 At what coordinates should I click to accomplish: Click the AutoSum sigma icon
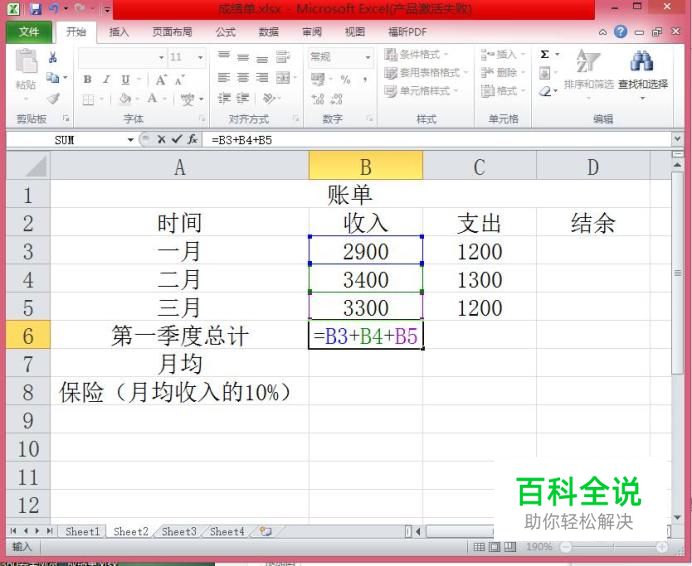tap(545, 54)
